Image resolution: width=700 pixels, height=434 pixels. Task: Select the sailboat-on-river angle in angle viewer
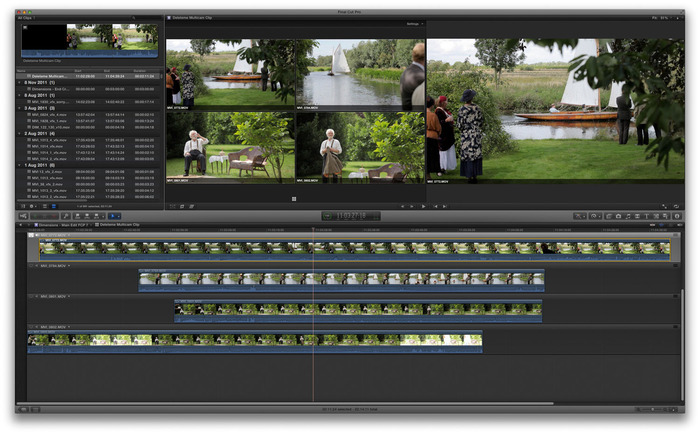pyautogui.click(x=360, y=73)
